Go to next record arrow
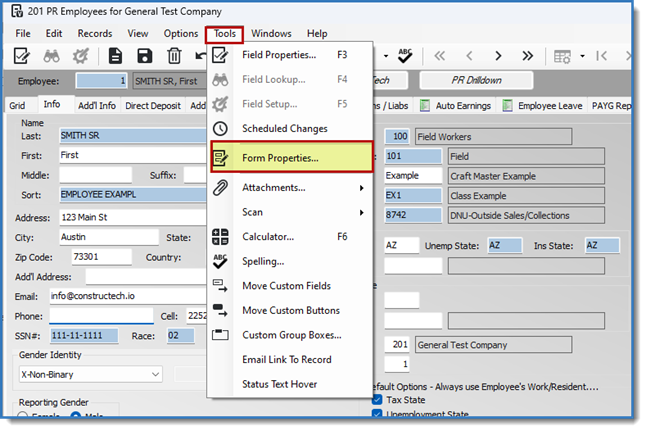Viewport: 646px width, 431px height. (x=498, y=56)
